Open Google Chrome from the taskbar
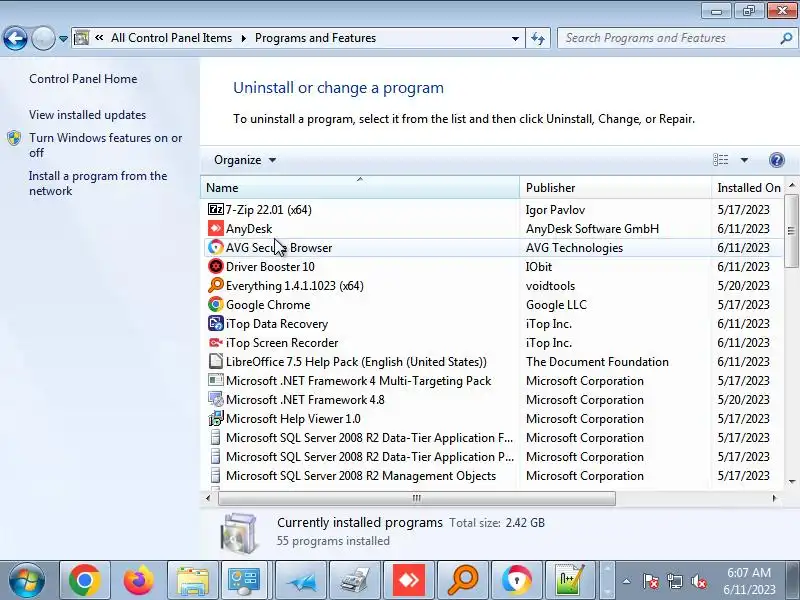 (85, 580)
